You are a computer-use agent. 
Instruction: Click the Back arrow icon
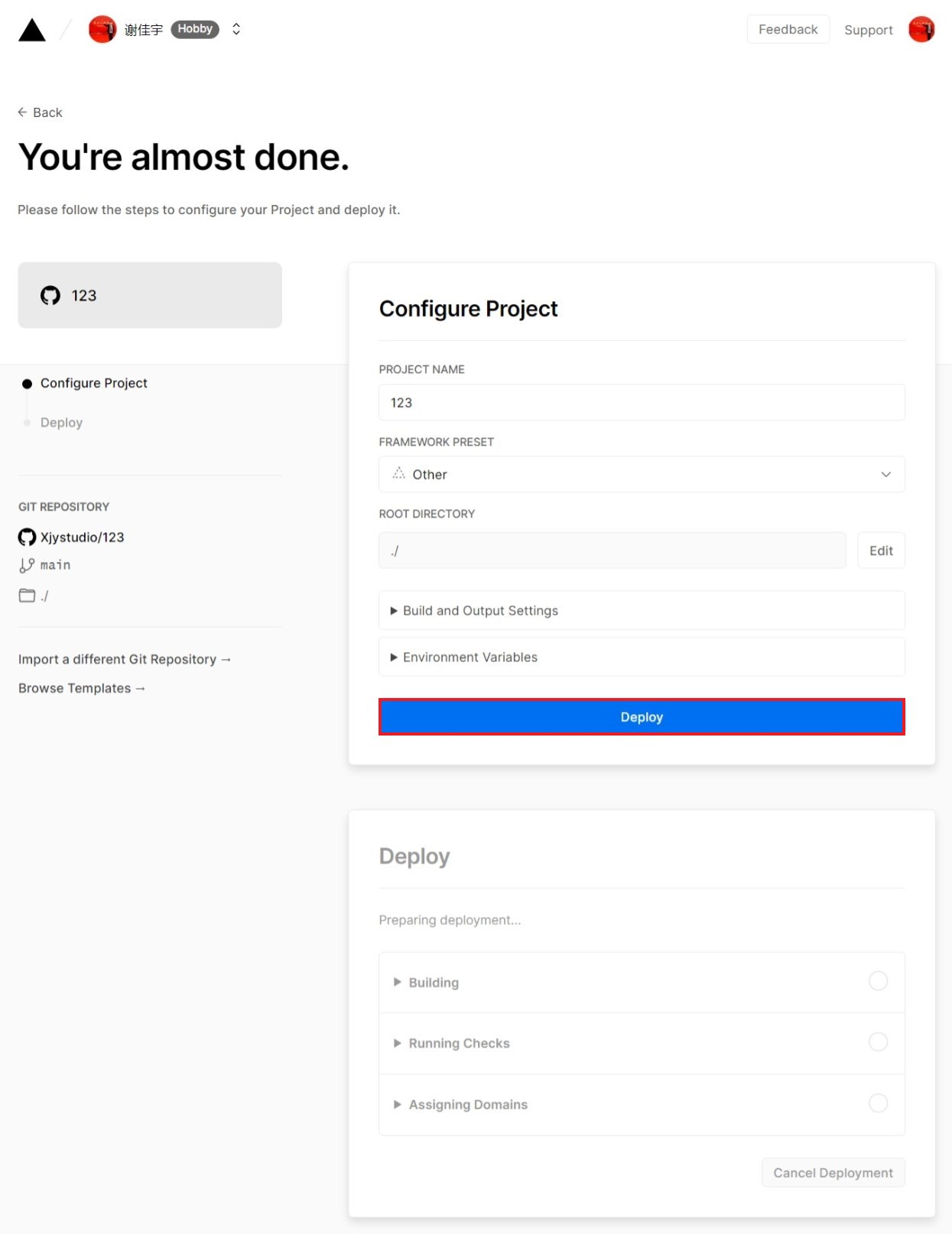22,112
